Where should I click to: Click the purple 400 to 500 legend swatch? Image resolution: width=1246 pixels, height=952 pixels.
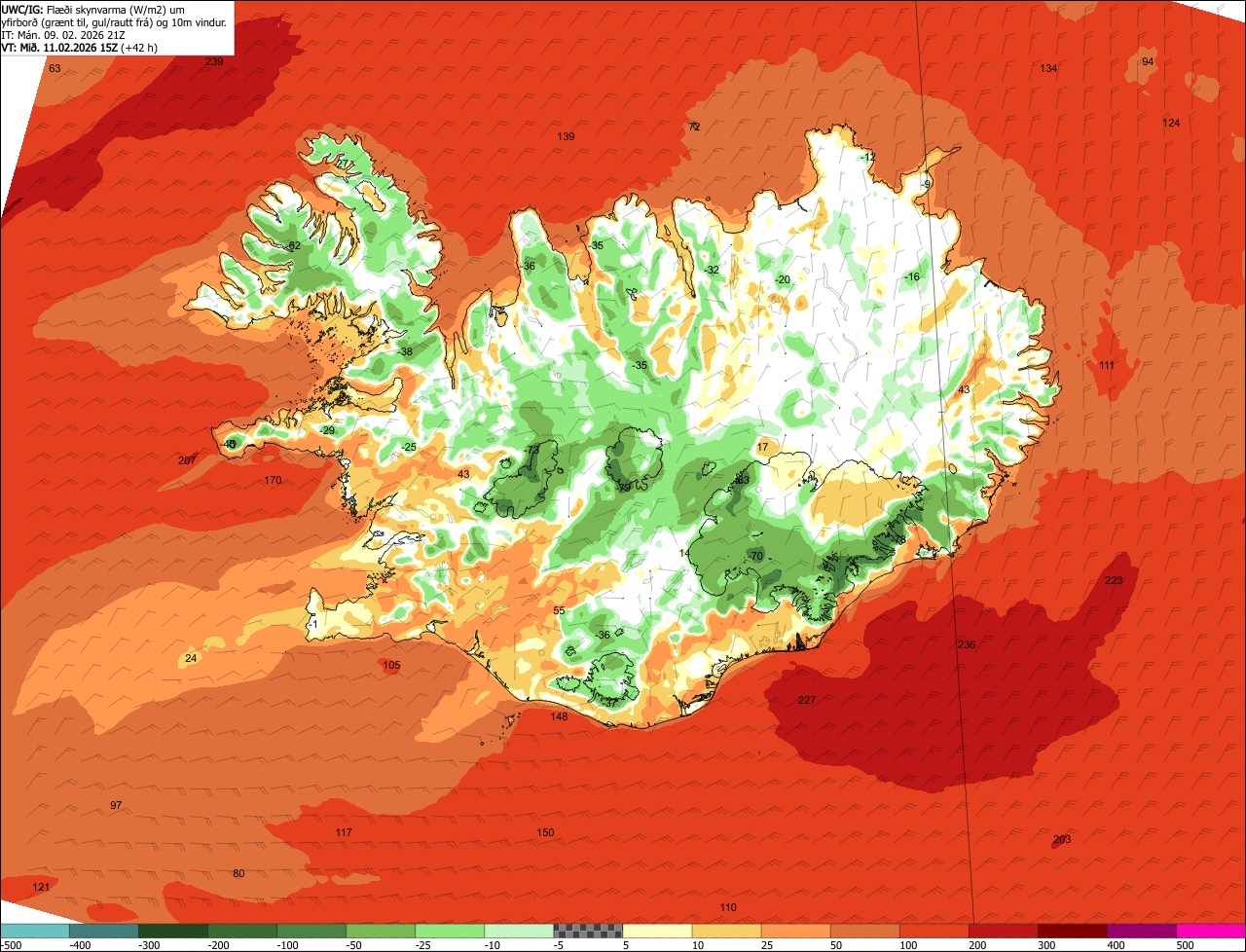click(1141, 931)
